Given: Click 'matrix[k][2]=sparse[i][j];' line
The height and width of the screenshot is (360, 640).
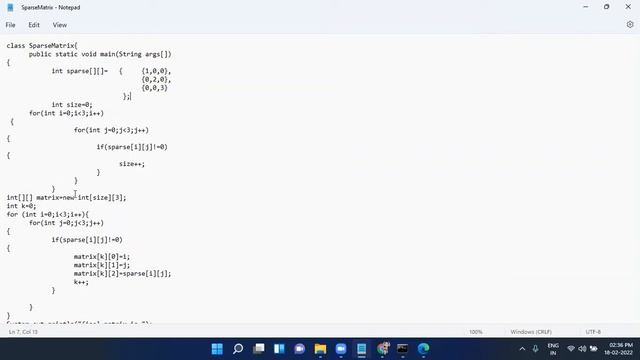Looking at the screenshot, I should tap(122, 273).
